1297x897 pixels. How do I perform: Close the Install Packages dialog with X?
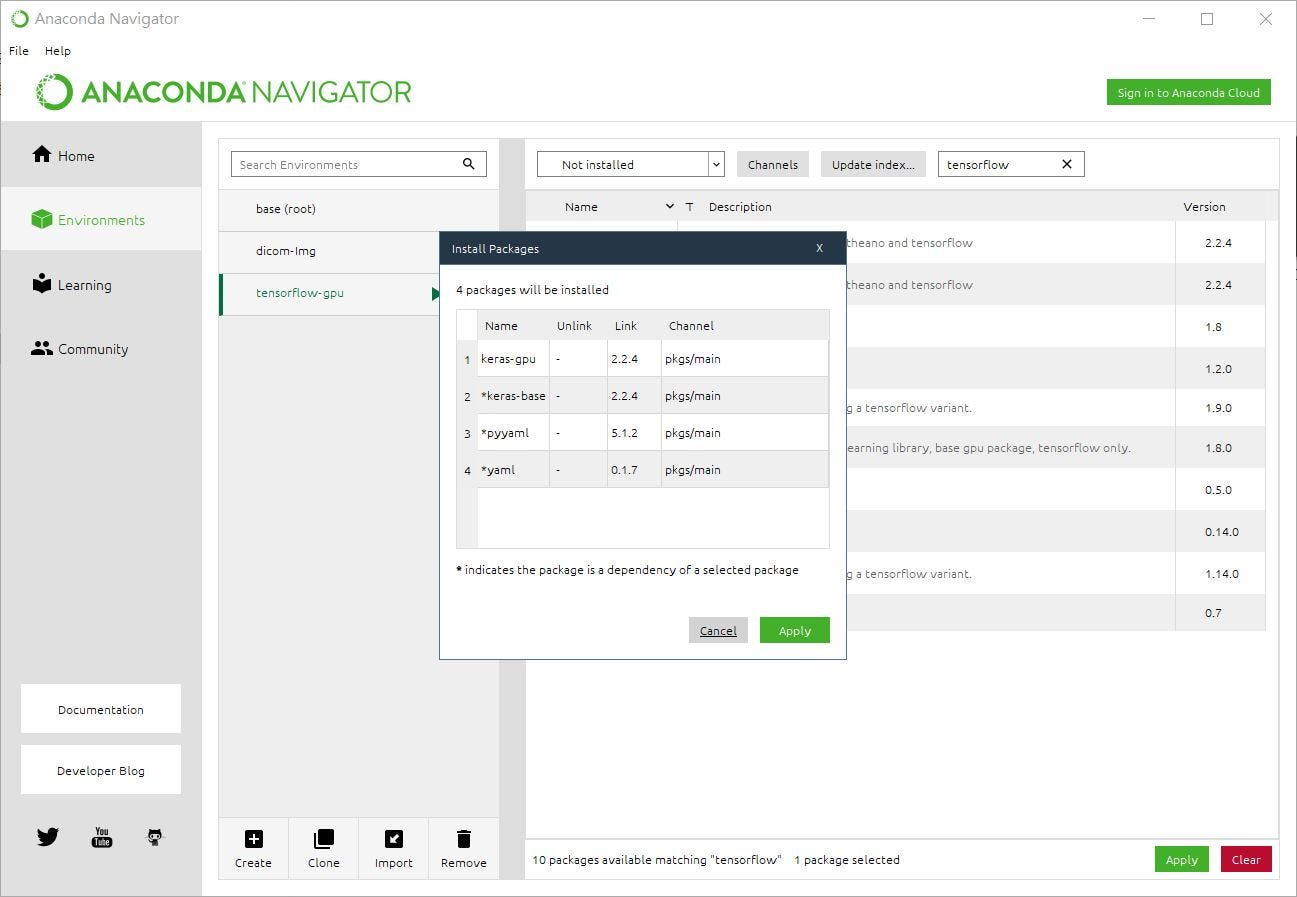click(819, 248)
